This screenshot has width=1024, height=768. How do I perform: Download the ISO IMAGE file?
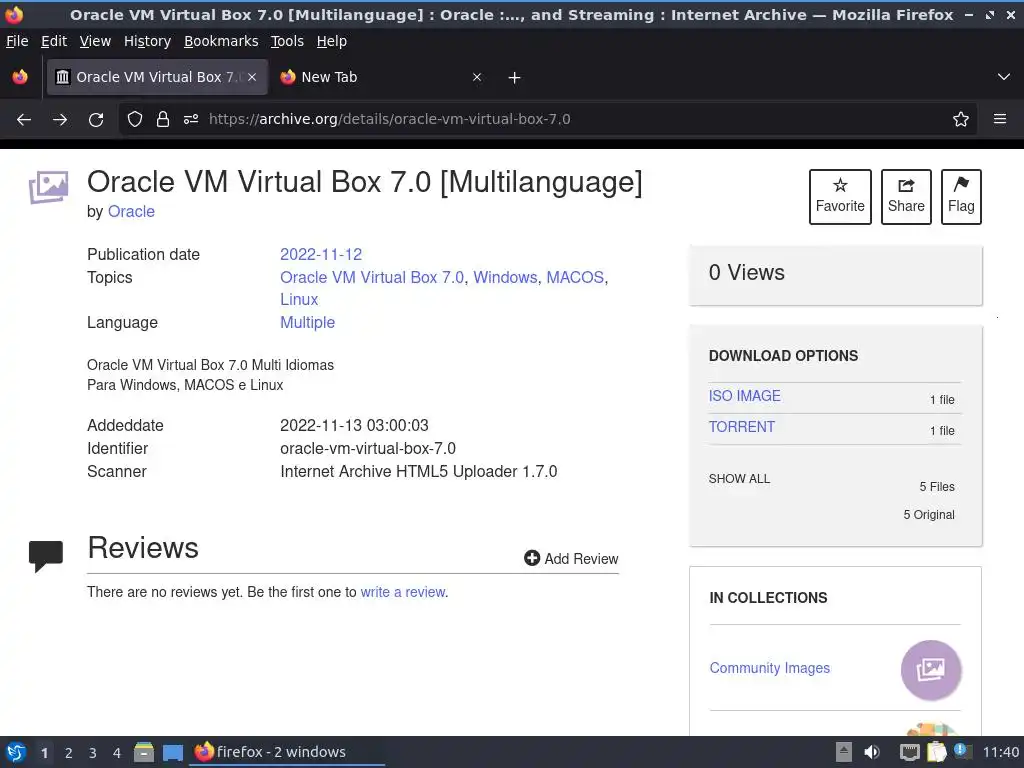744,396
